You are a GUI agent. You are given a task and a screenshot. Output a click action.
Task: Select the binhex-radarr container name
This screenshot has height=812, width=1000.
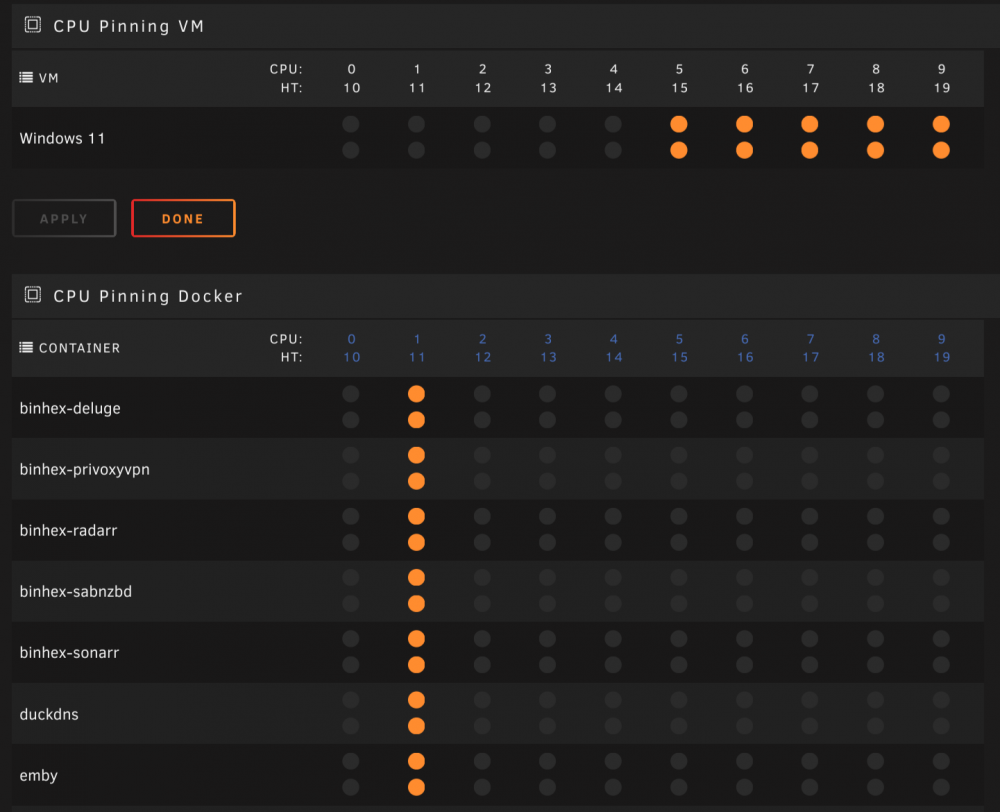click(68, 531)
